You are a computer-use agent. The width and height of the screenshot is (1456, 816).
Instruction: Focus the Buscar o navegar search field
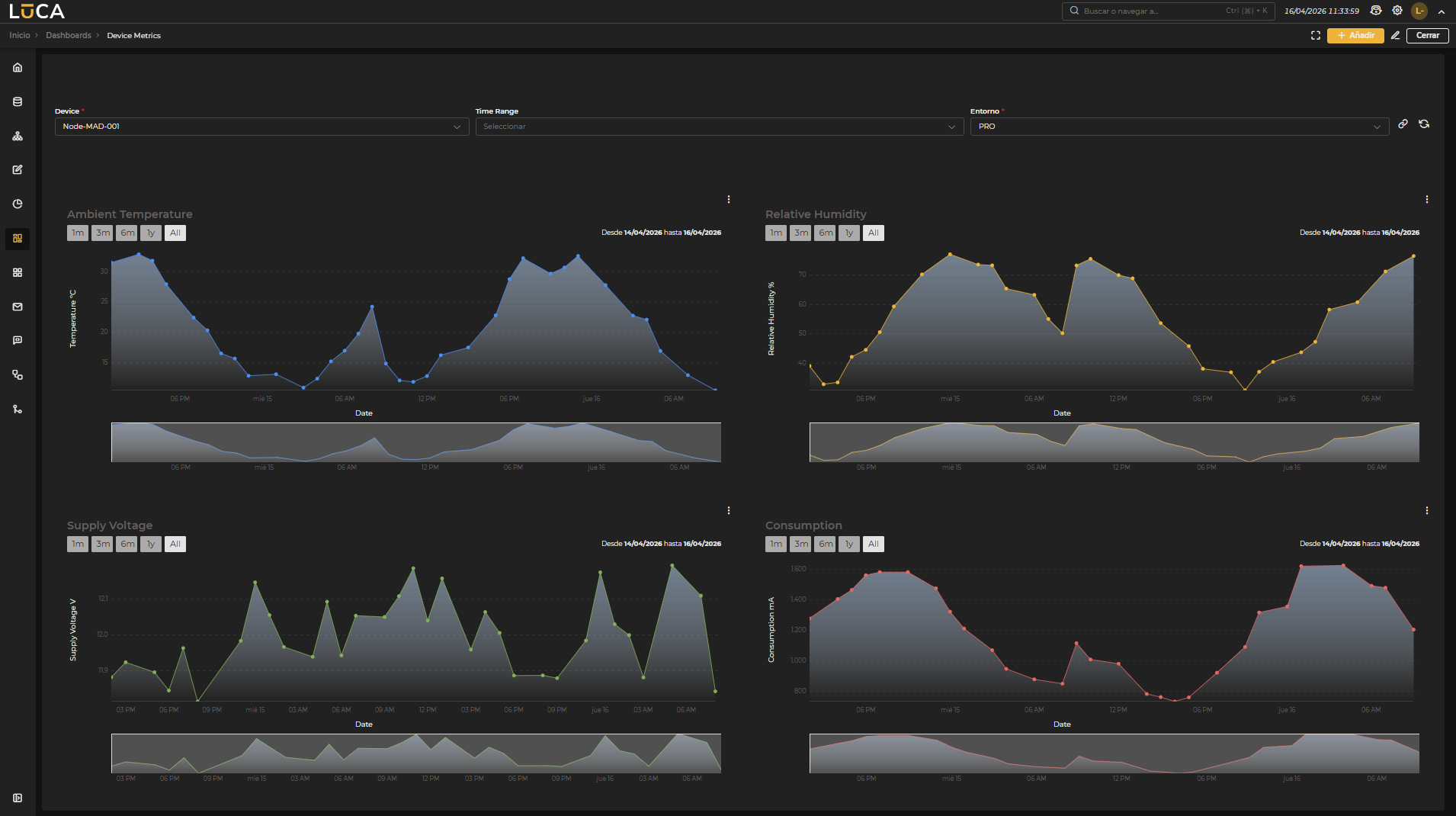(x=1168, y=11)
